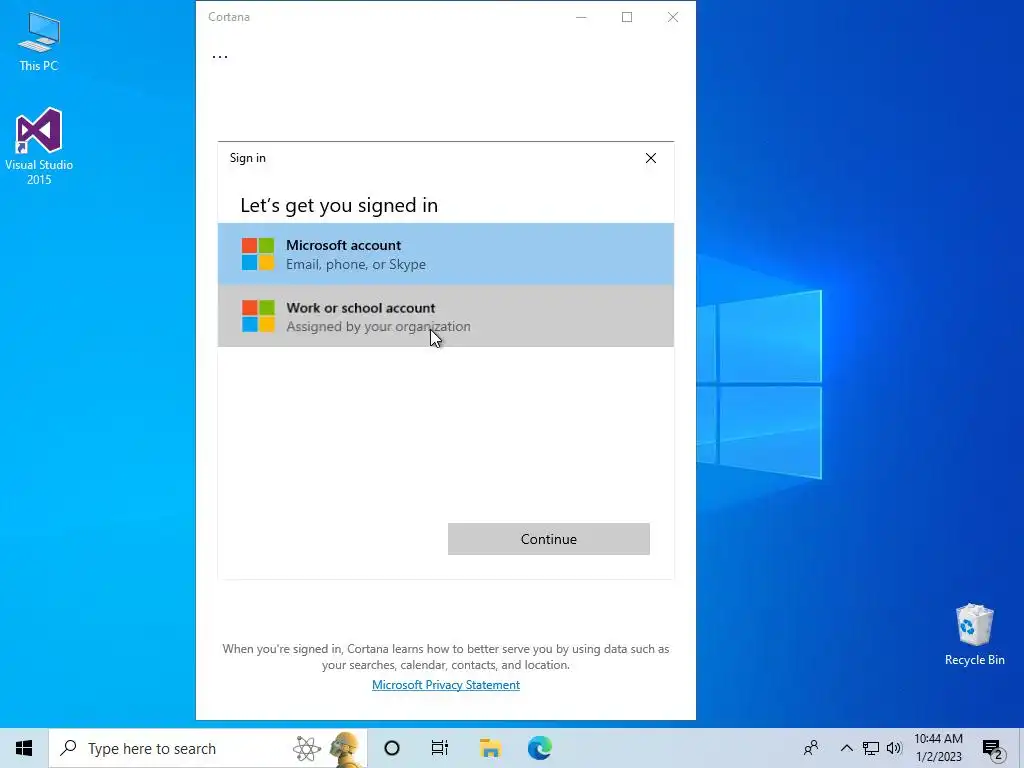
Task: Open the This PC desktop icon
Action: pos(39,41)
